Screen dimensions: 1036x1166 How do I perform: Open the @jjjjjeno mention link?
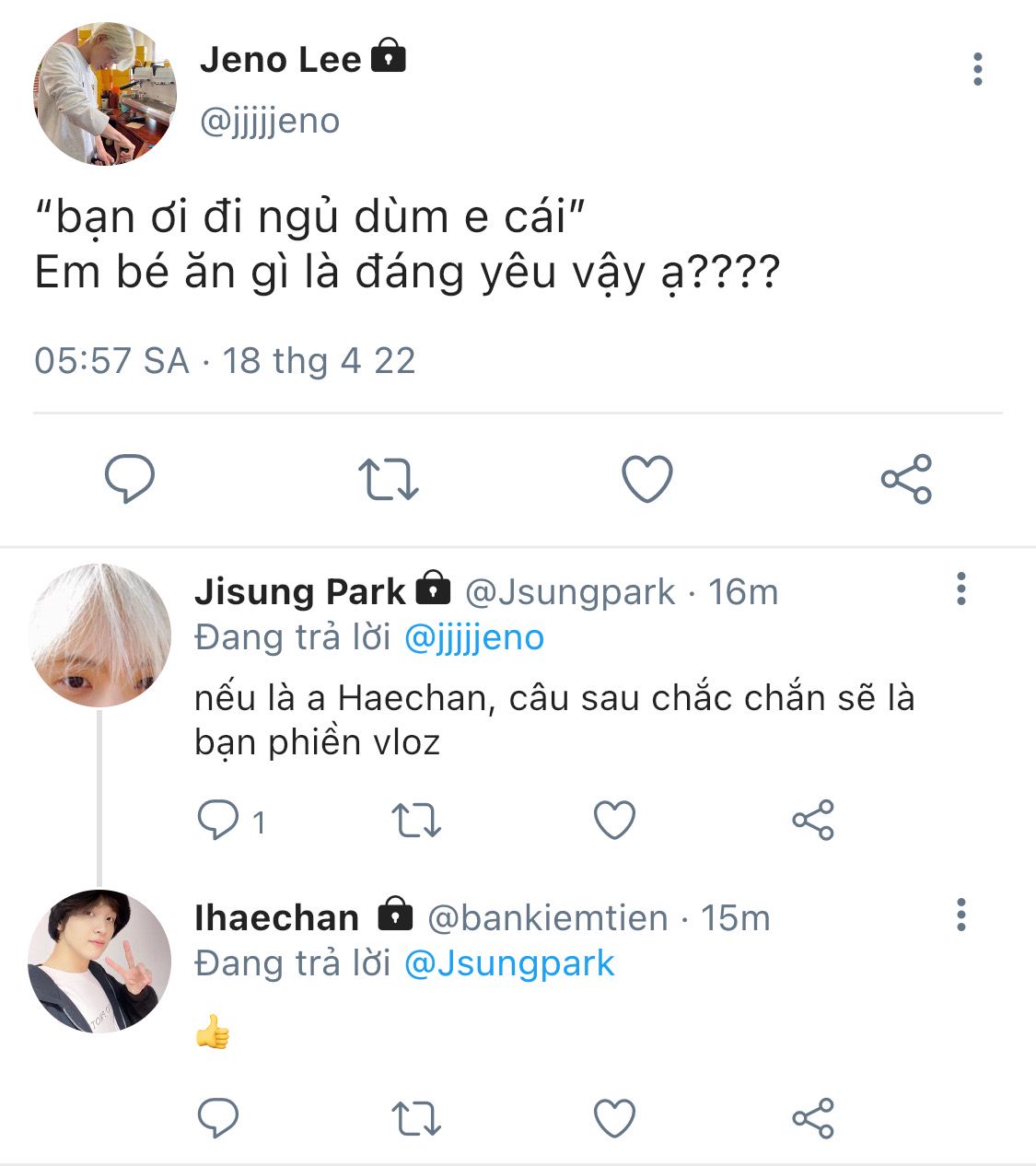click(x=474, y=637)
